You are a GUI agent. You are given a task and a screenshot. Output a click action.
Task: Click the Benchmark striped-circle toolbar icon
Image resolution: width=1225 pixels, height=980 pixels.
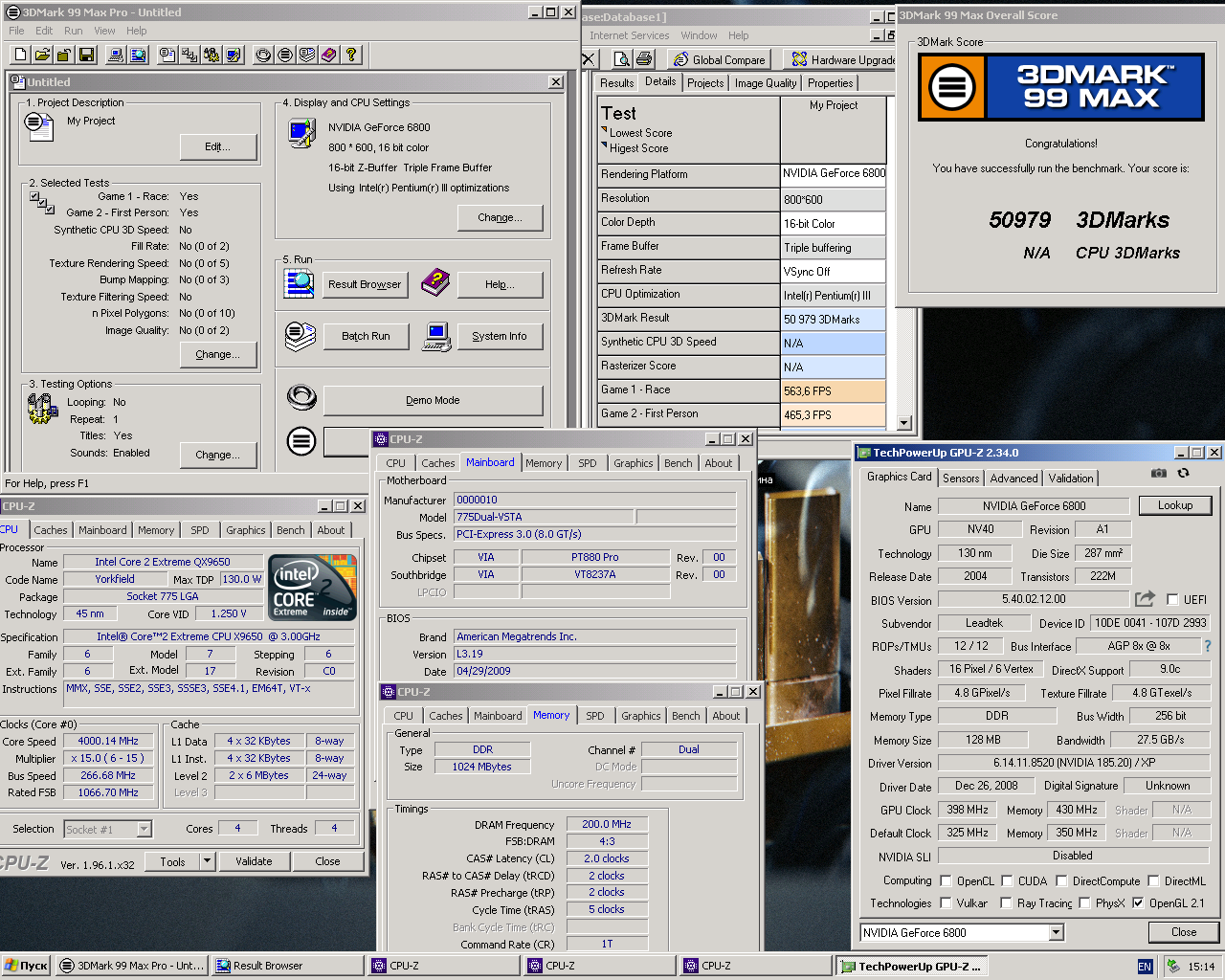pyautogui.click(x=285, y=55)
